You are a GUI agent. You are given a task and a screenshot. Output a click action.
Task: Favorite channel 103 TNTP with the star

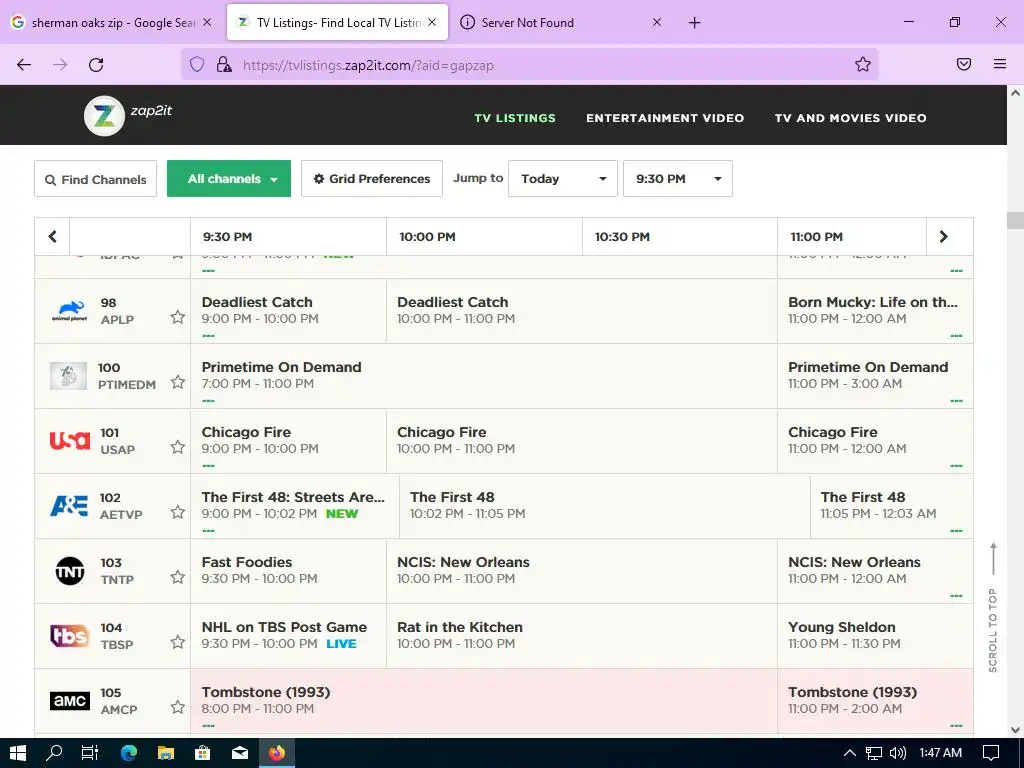pos(178,577)
